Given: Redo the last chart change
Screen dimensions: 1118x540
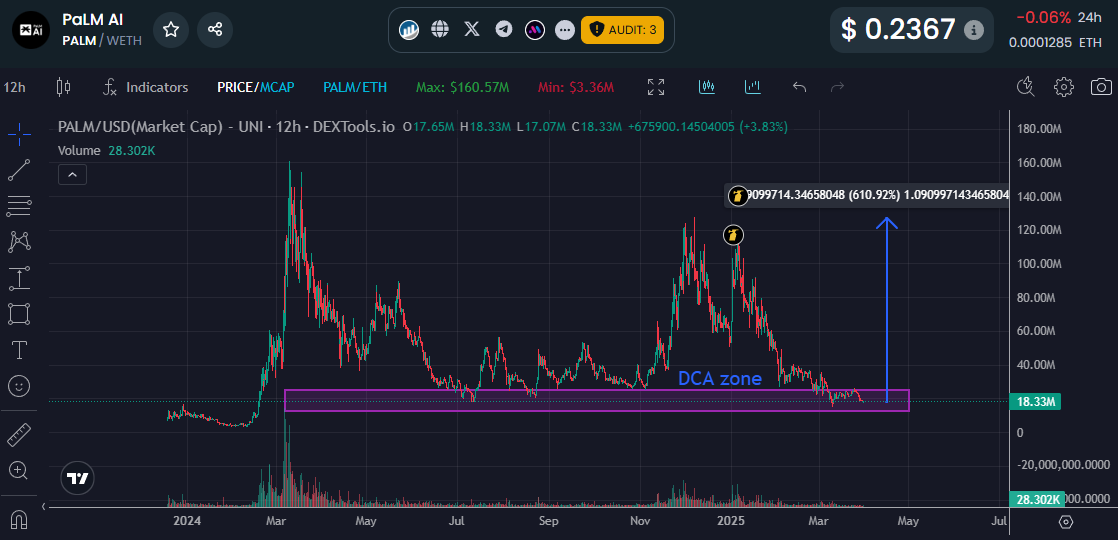Looking at the screenshot, I should point(837,87).
